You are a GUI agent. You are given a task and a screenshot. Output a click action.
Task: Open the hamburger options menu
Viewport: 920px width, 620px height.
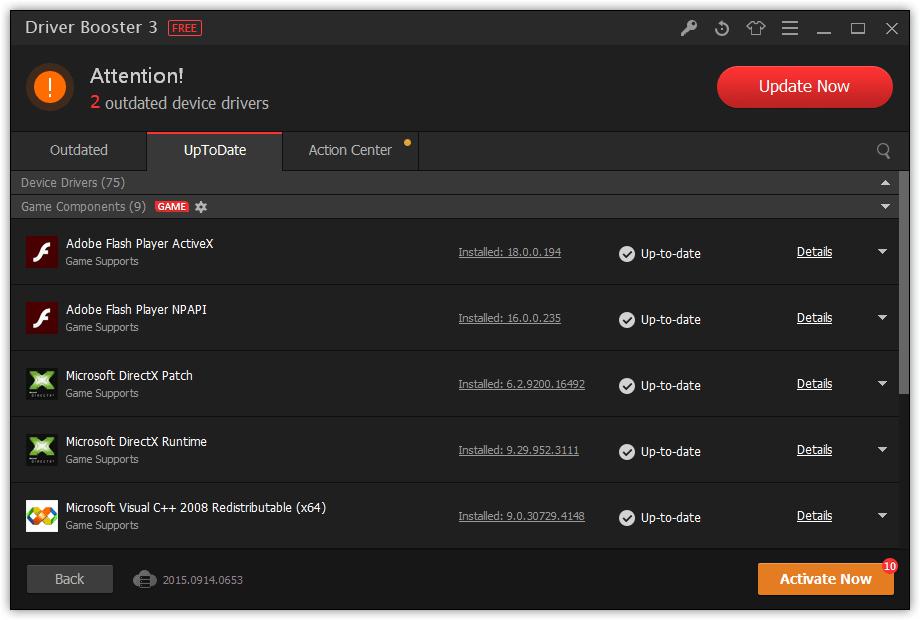tap(790, 28)
